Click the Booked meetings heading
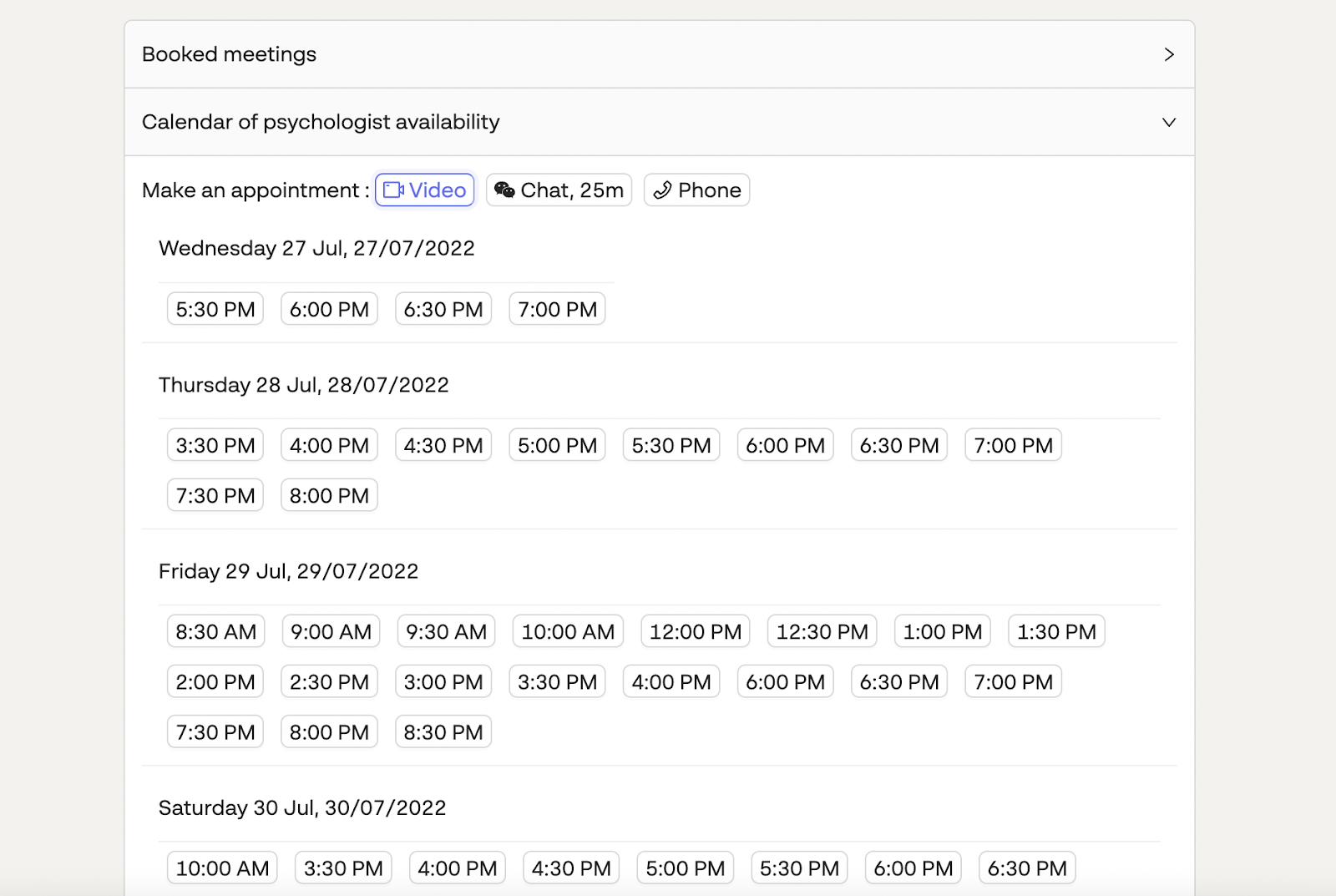Screen dimensions: 1336x896 (x=229, y=54)
